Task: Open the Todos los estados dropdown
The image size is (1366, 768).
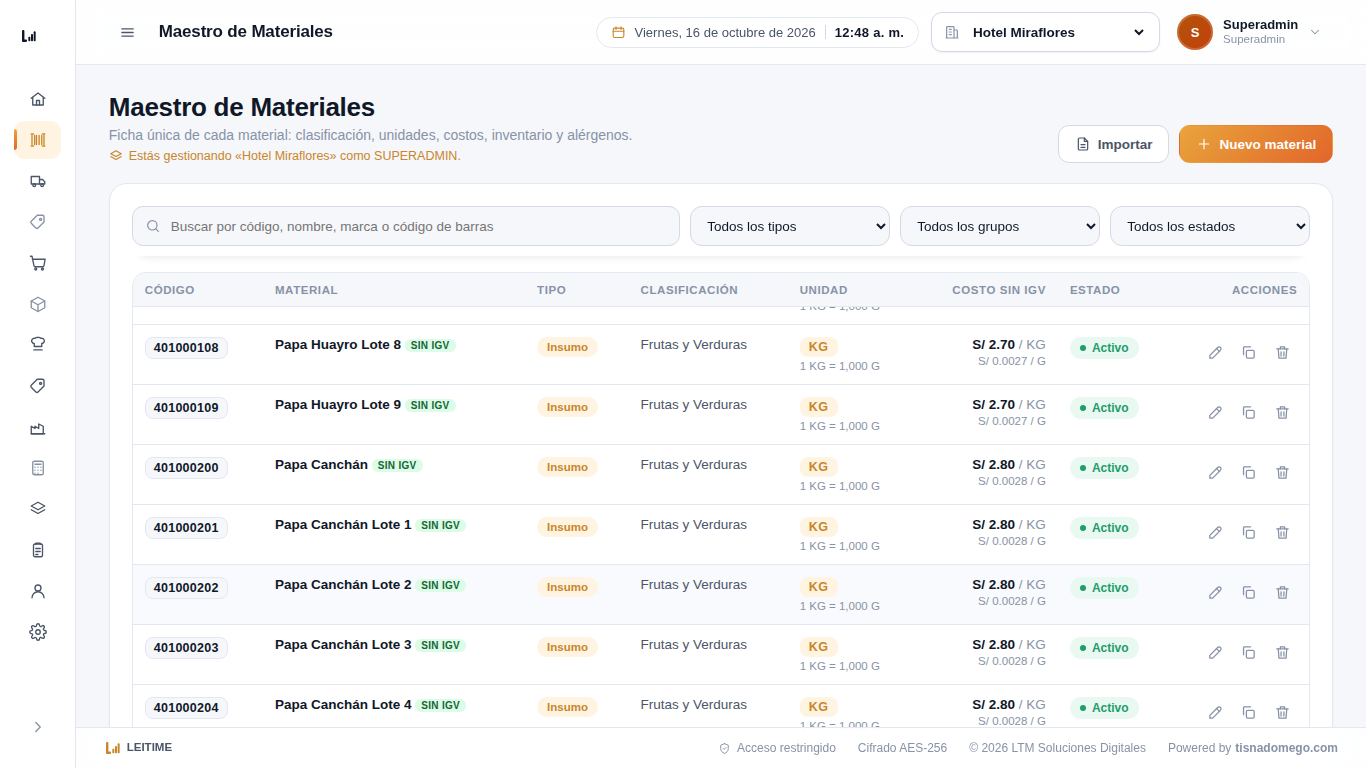Action: tap(1210, 226)
